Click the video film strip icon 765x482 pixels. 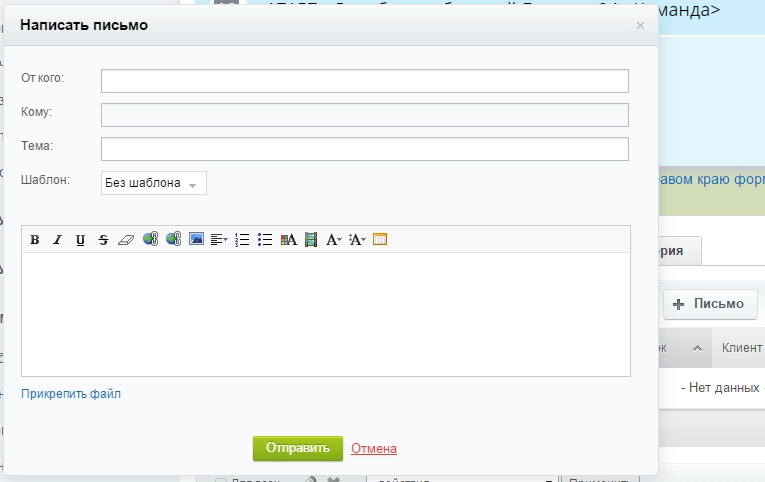[x=311, y=240]
